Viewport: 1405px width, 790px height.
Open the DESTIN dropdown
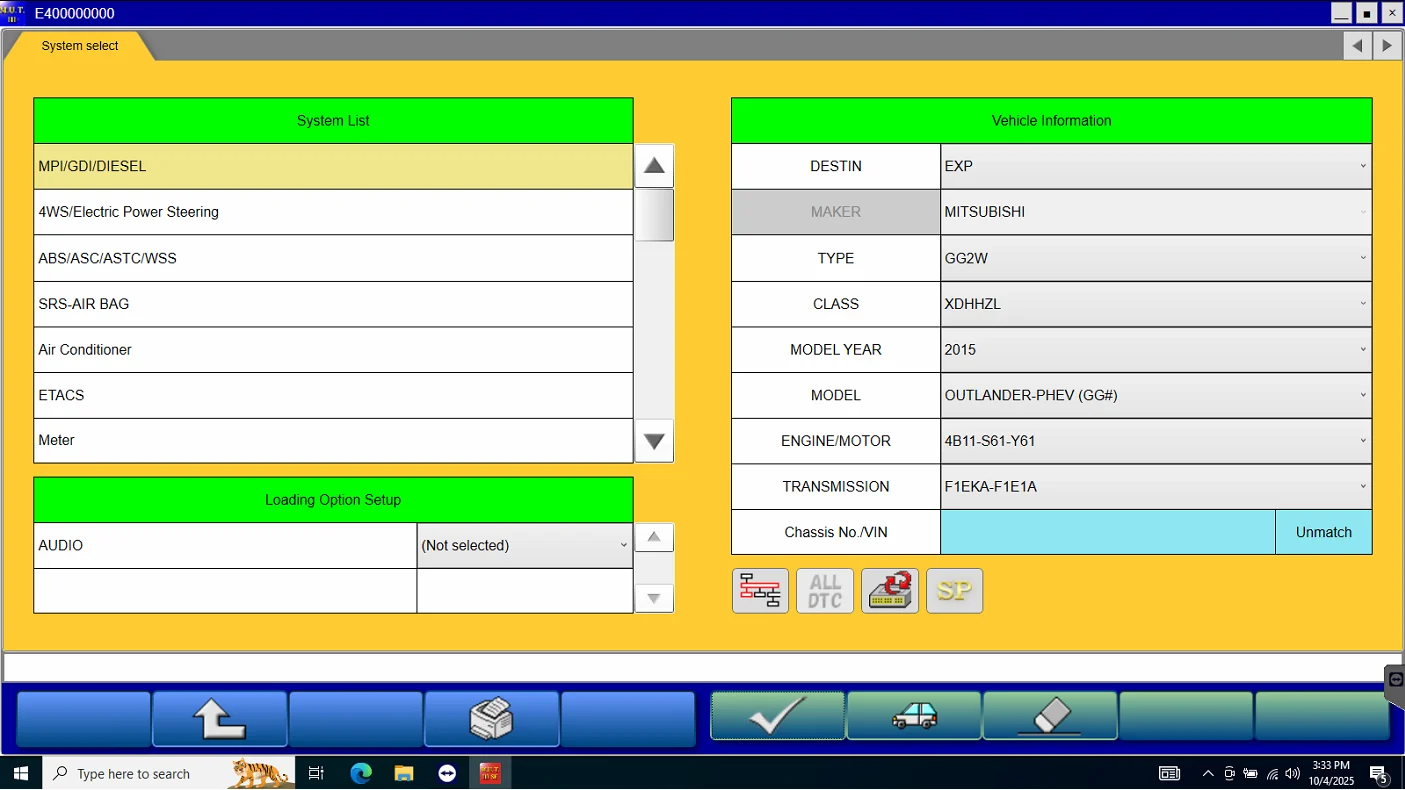click(x=1155, y=166)
